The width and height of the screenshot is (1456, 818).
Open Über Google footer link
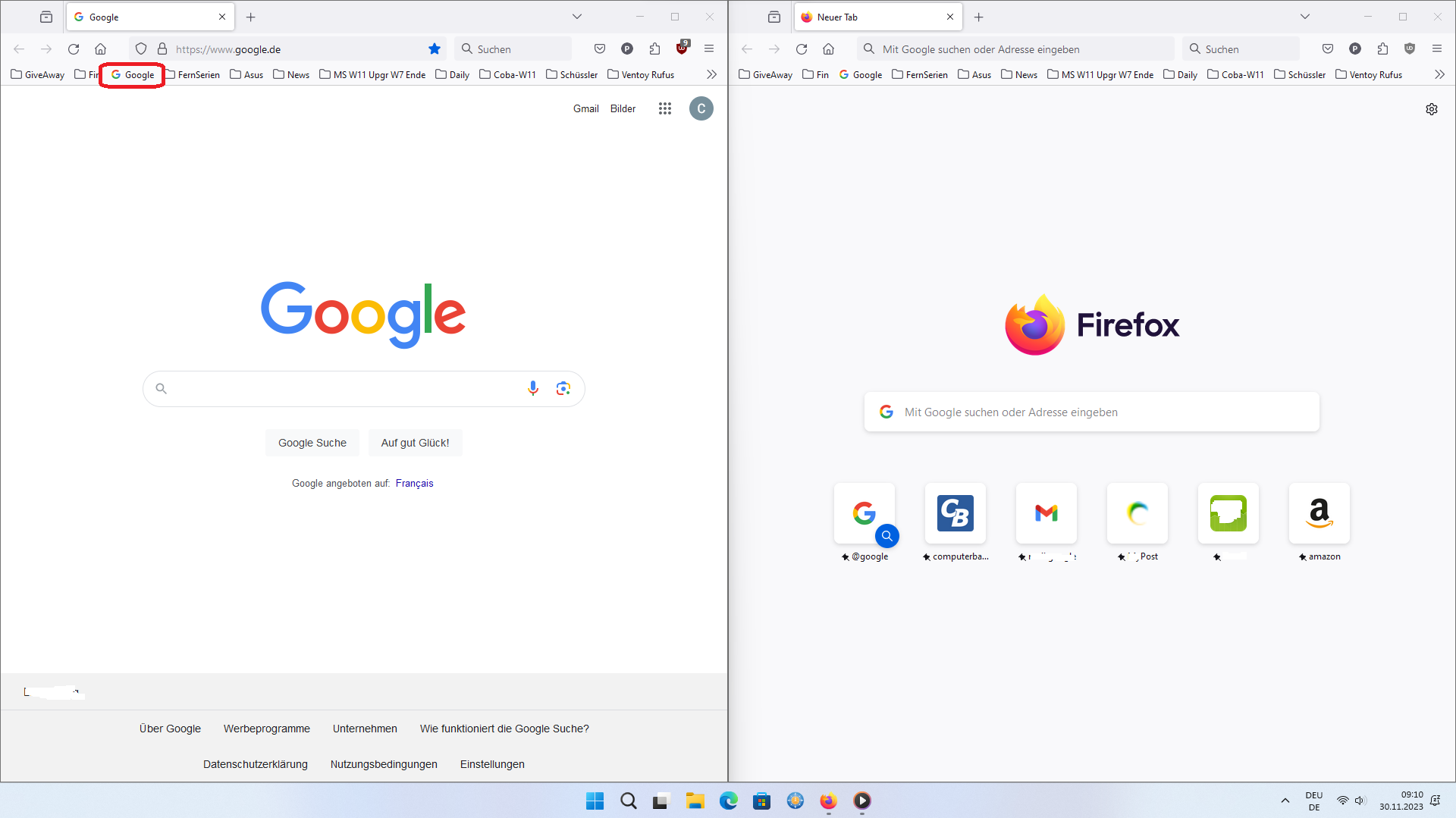(x=170, y=729)
